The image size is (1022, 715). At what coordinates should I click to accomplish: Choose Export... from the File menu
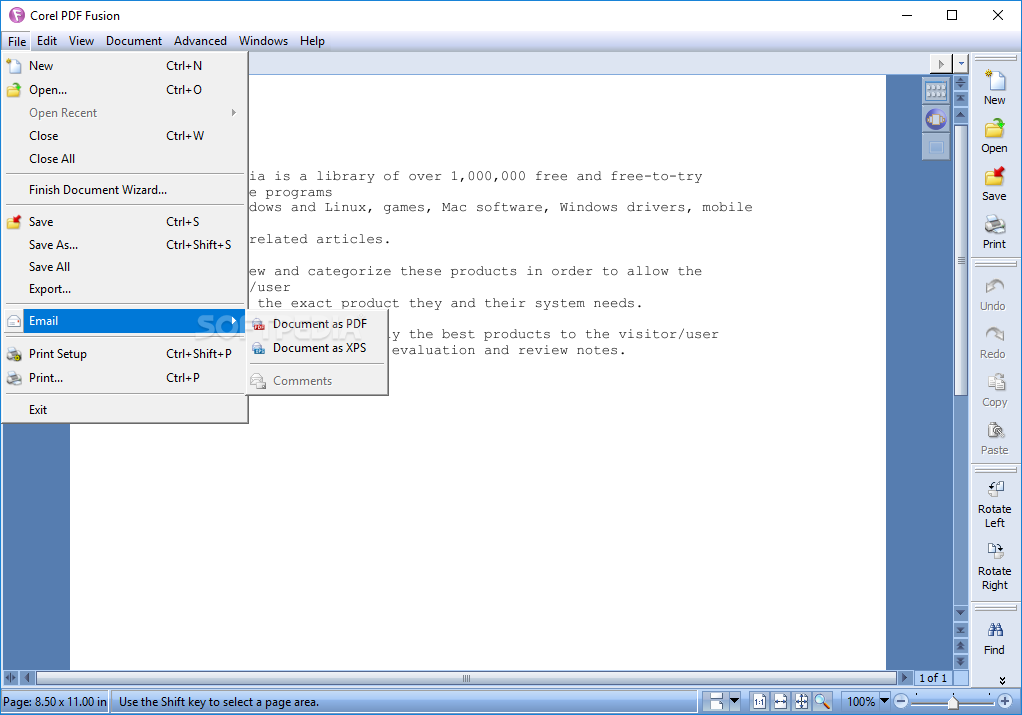124,289
